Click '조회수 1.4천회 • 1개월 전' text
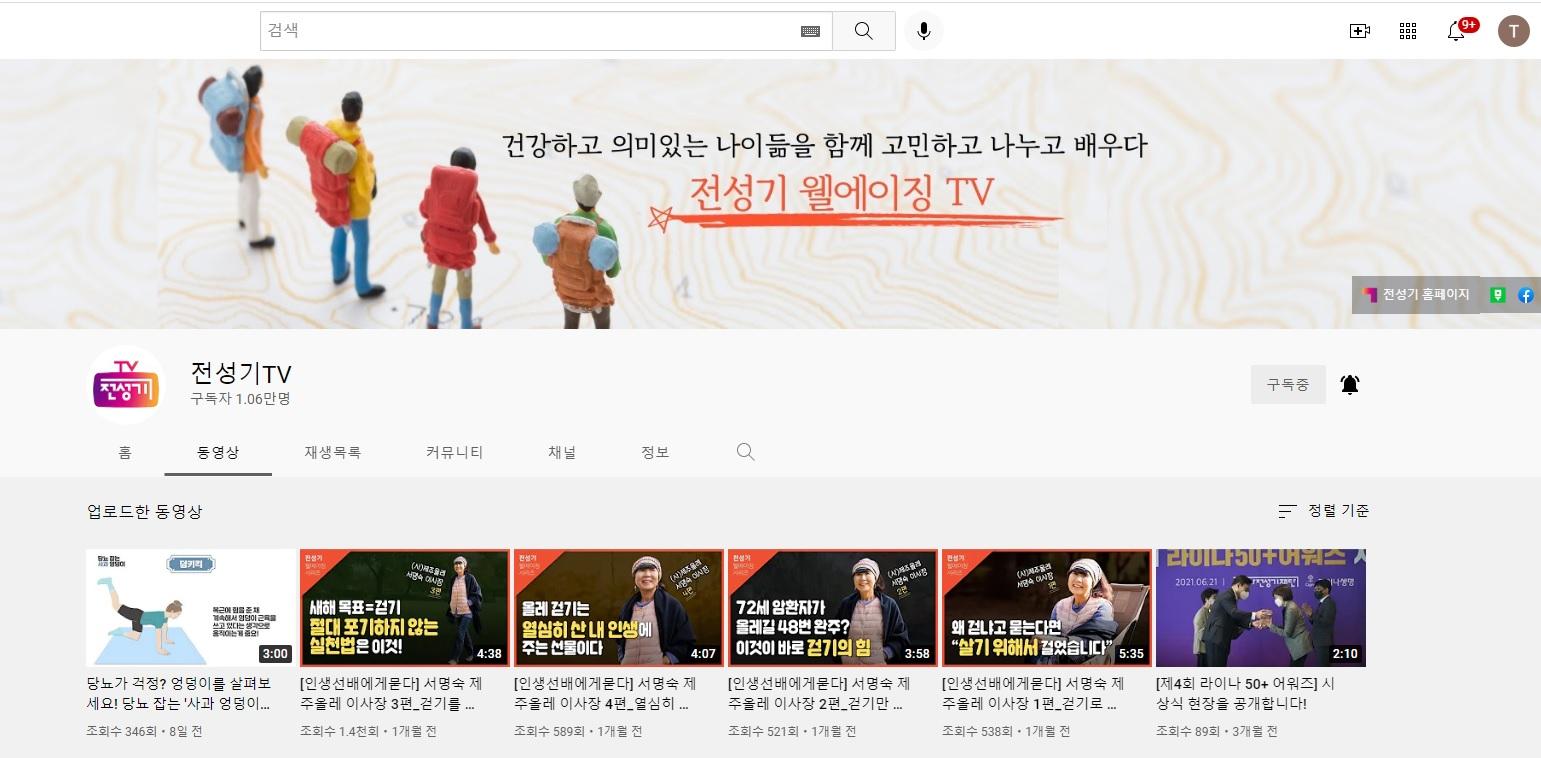1541x758 pixels. pos(368,731)
